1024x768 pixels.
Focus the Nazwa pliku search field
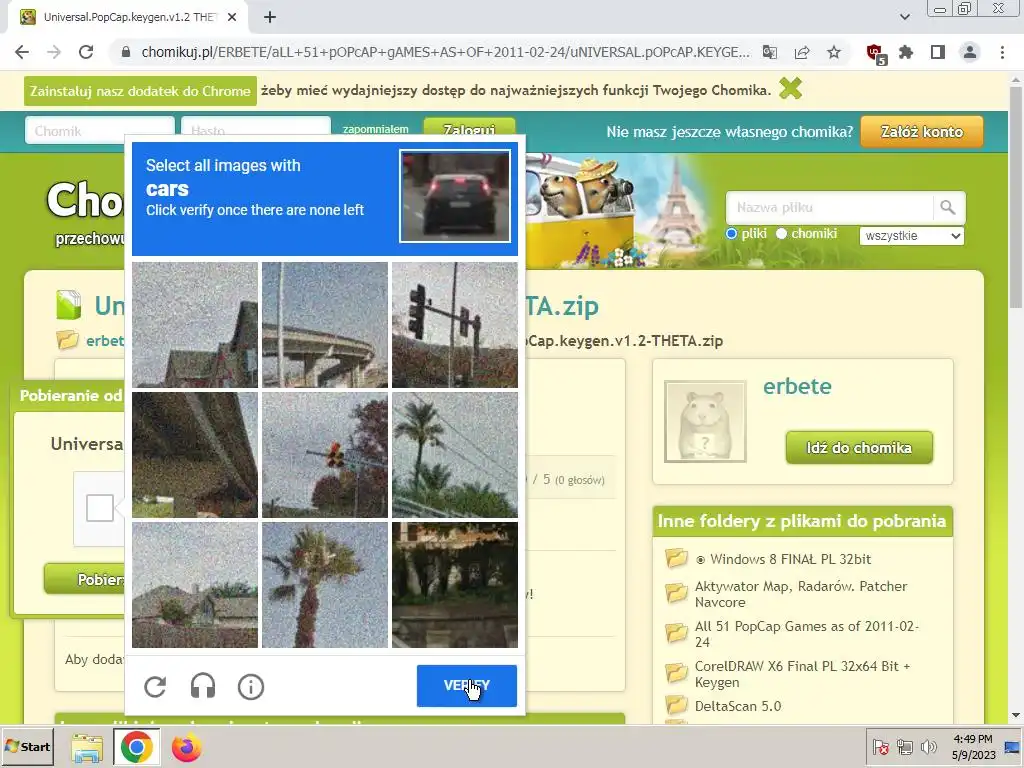pyautogui.click(x=829, y=208)
